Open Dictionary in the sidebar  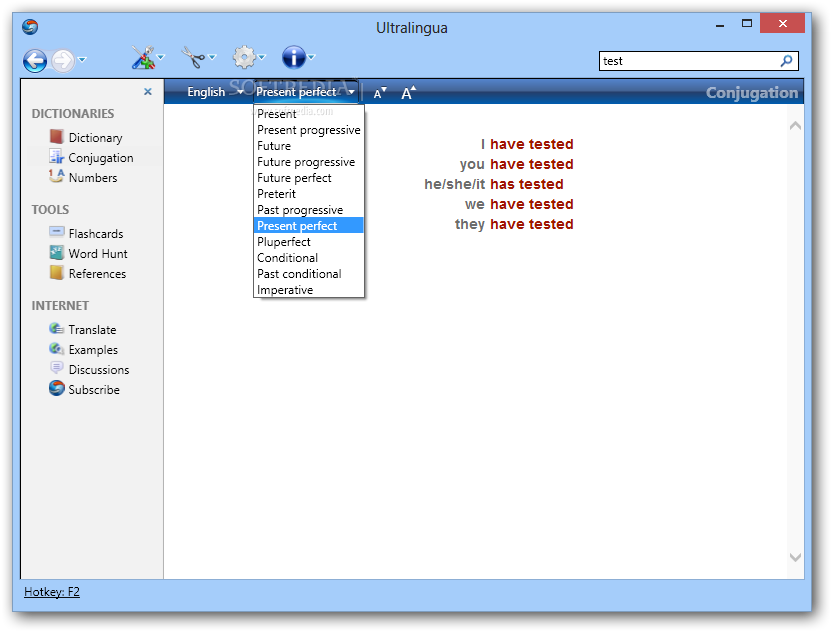95,138
